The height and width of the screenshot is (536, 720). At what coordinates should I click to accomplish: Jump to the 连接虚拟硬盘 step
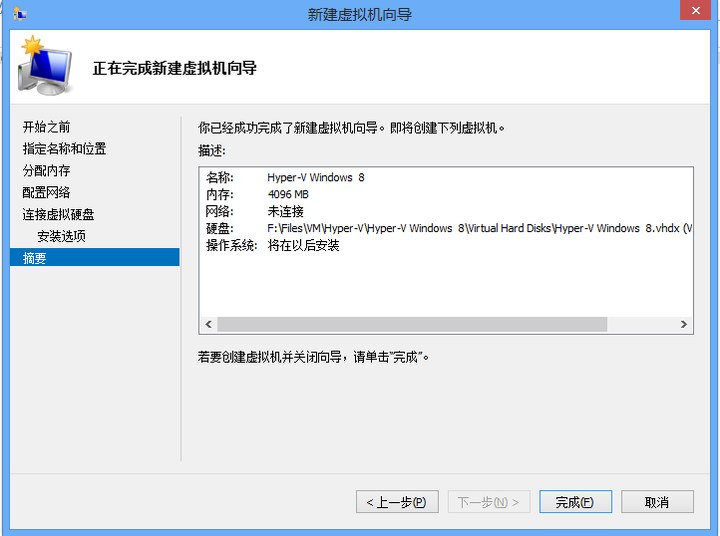58,214
